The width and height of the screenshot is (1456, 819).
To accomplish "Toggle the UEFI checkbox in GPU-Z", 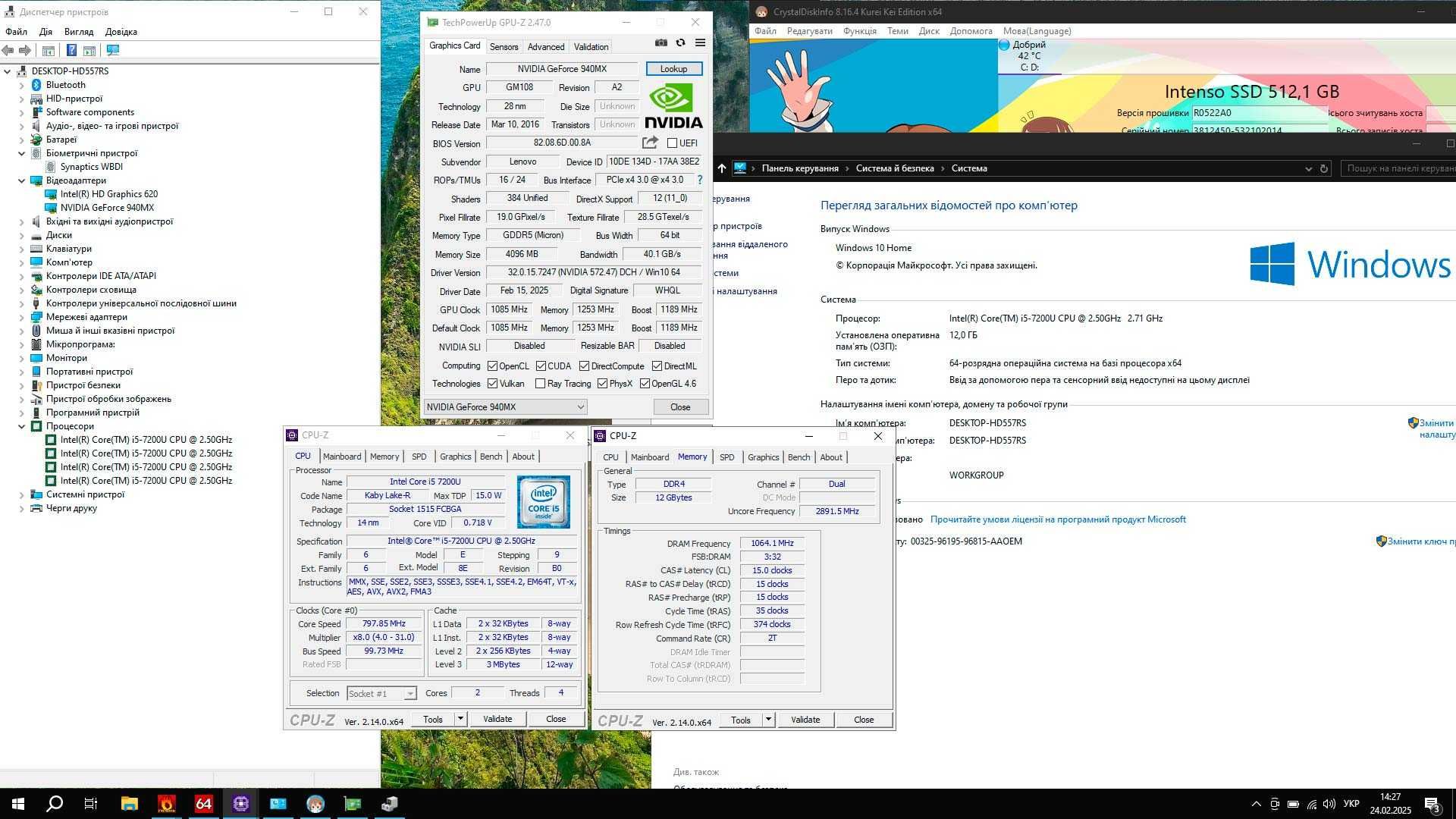I will pos(672,143).
